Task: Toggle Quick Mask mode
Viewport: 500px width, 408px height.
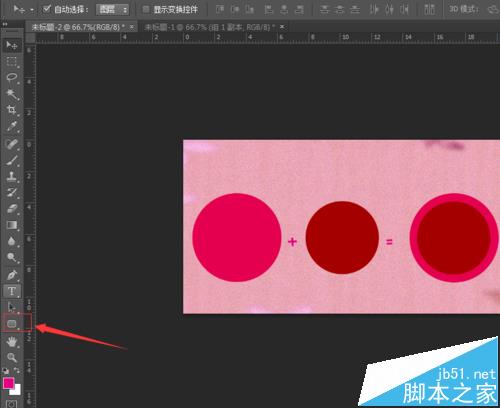Action: point(12,404)
